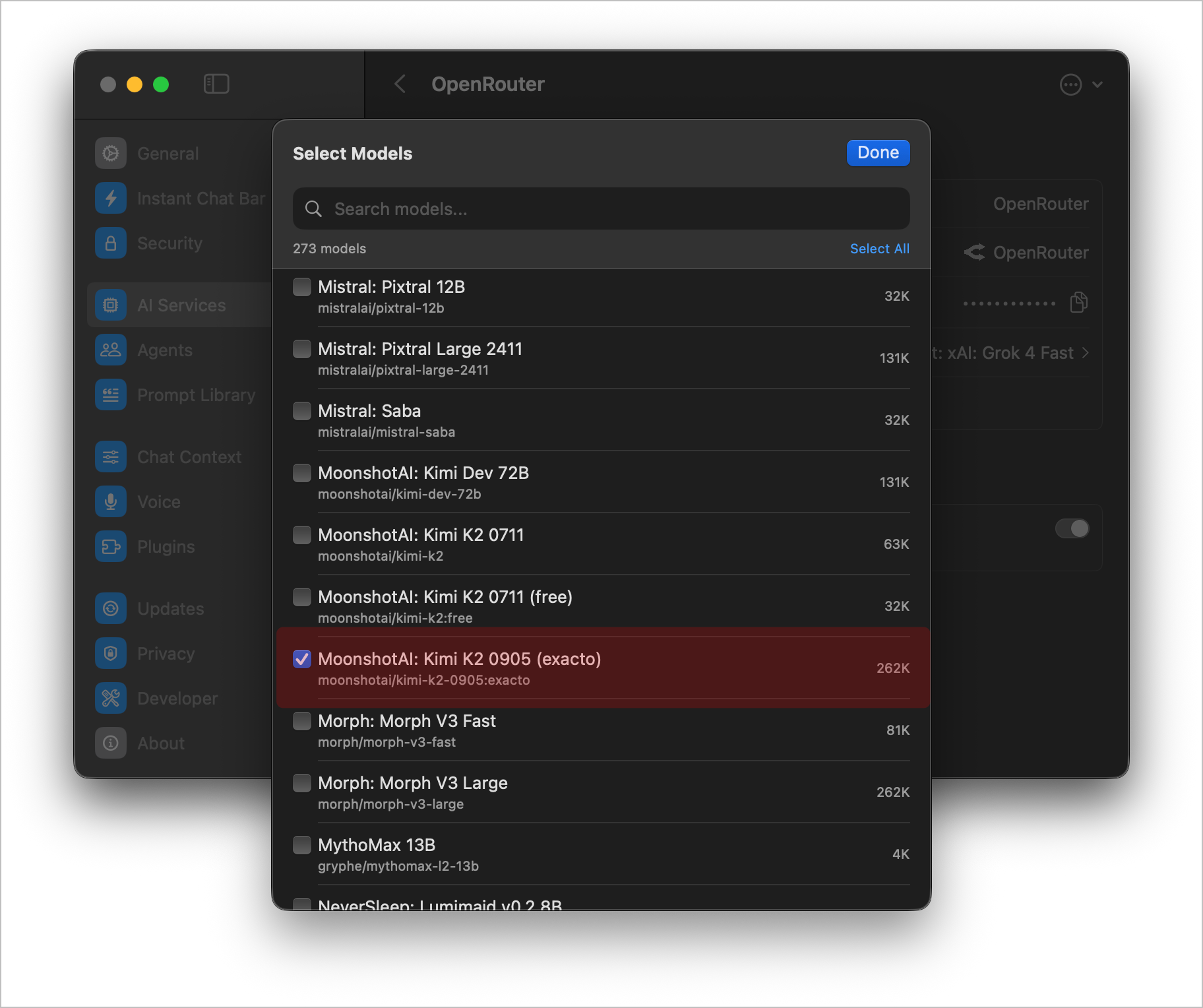Uncheck the Kimi K2 0905 (exacto) checkbox
1203x1008 pixels.
[x=302, y=659]
